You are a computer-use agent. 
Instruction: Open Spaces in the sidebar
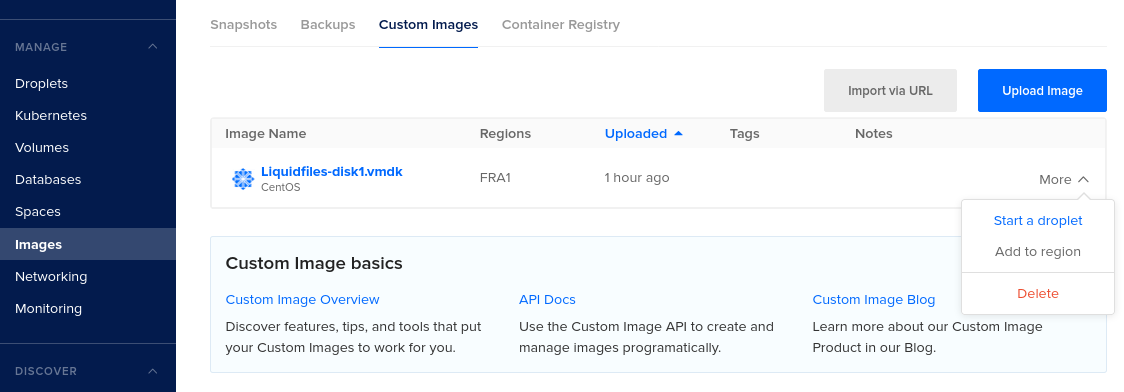click(38, 211)
